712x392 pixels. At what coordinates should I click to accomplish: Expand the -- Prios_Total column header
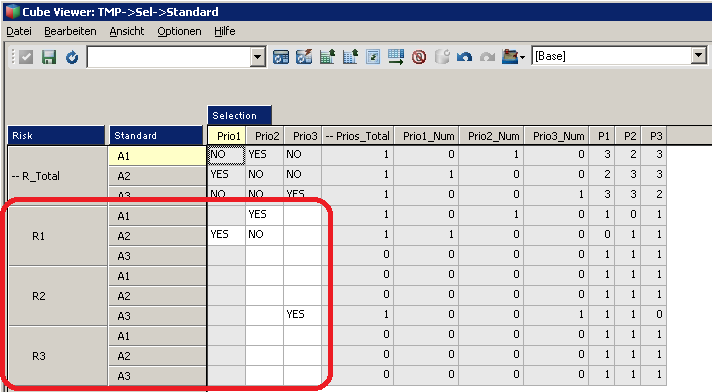[357, 136]
